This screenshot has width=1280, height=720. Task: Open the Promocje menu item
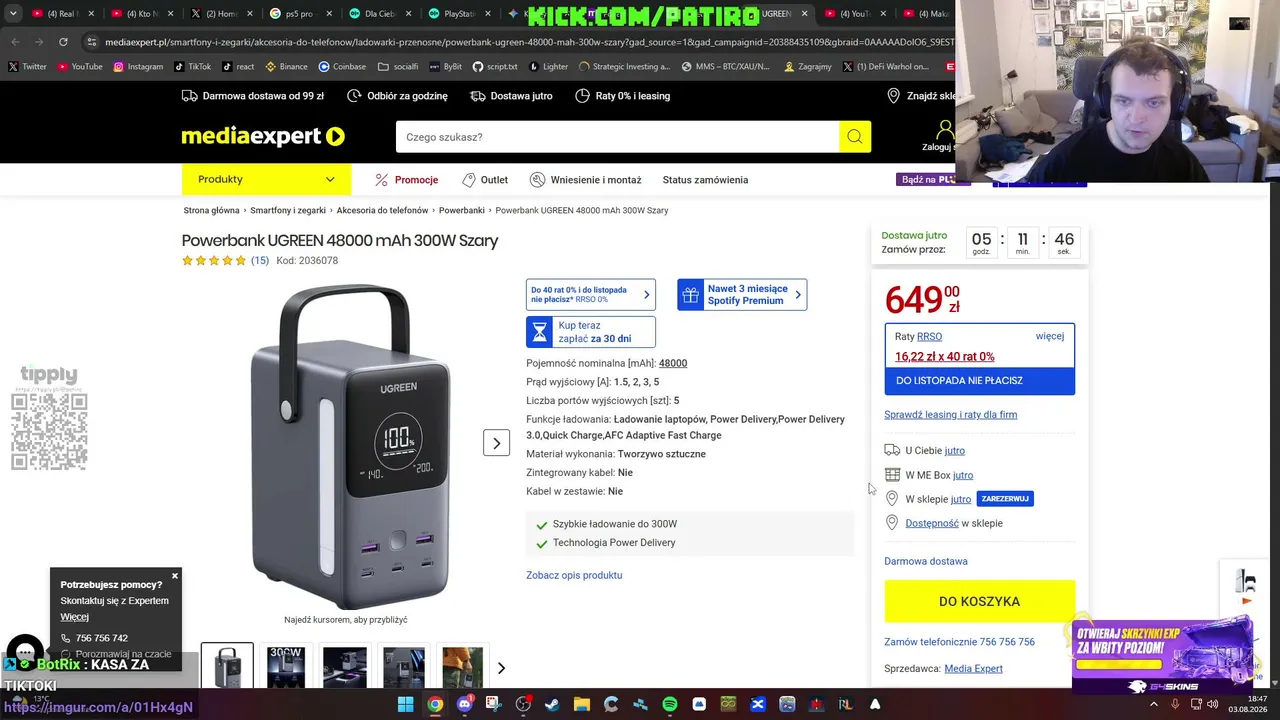click(x=407, y=180)
